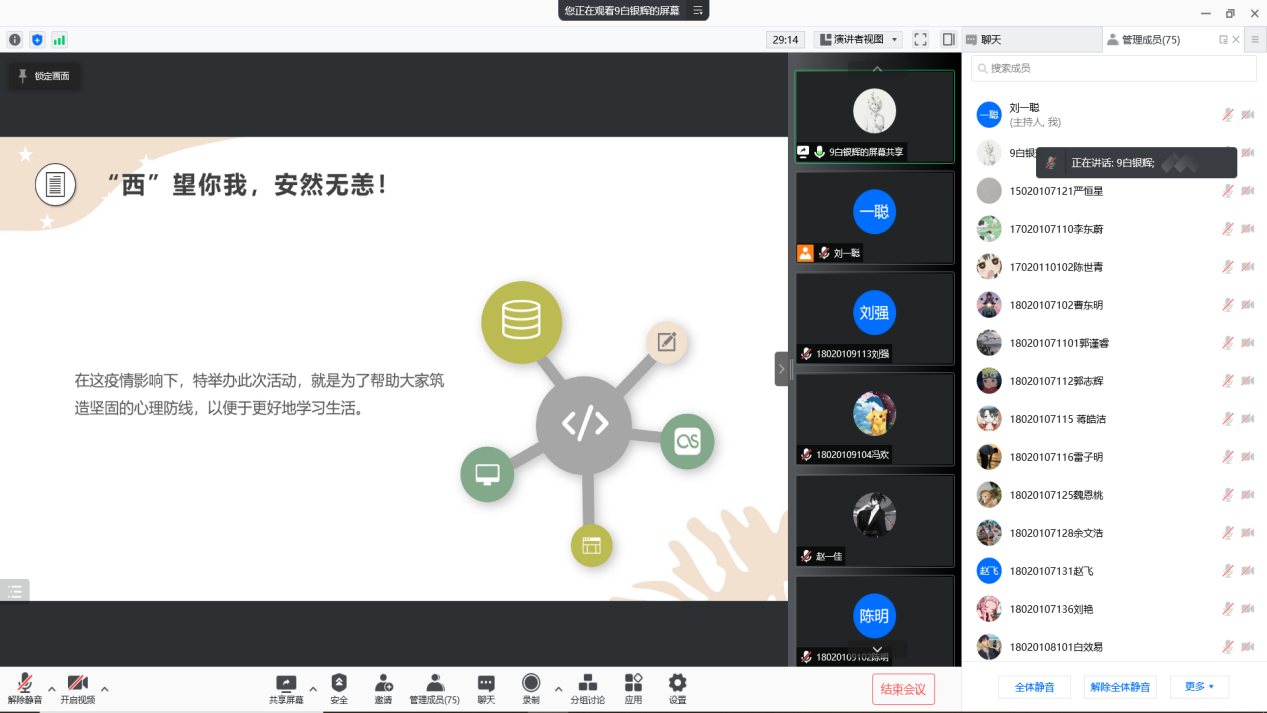Open Settings (设置) gear icon

pos(677,687)
